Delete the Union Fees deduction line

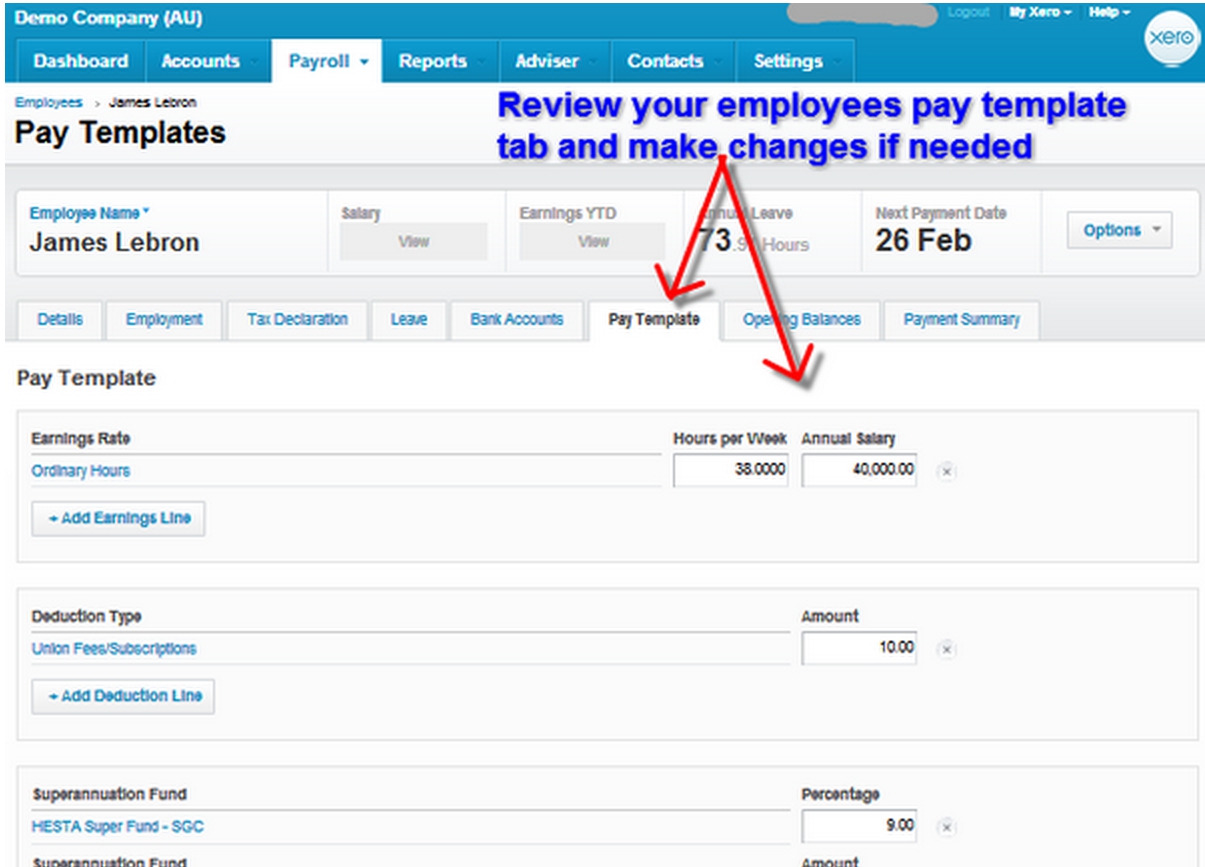click(946, 649)
